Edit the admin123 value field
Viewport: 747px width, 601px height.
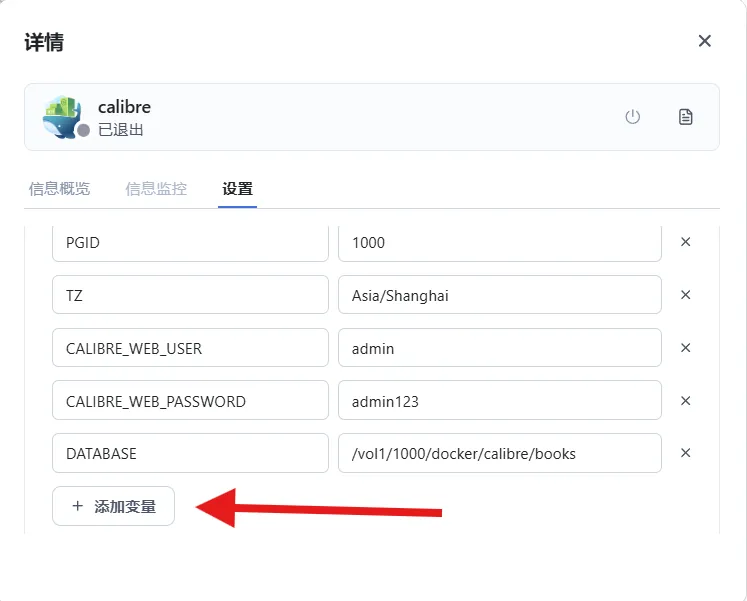500,400
